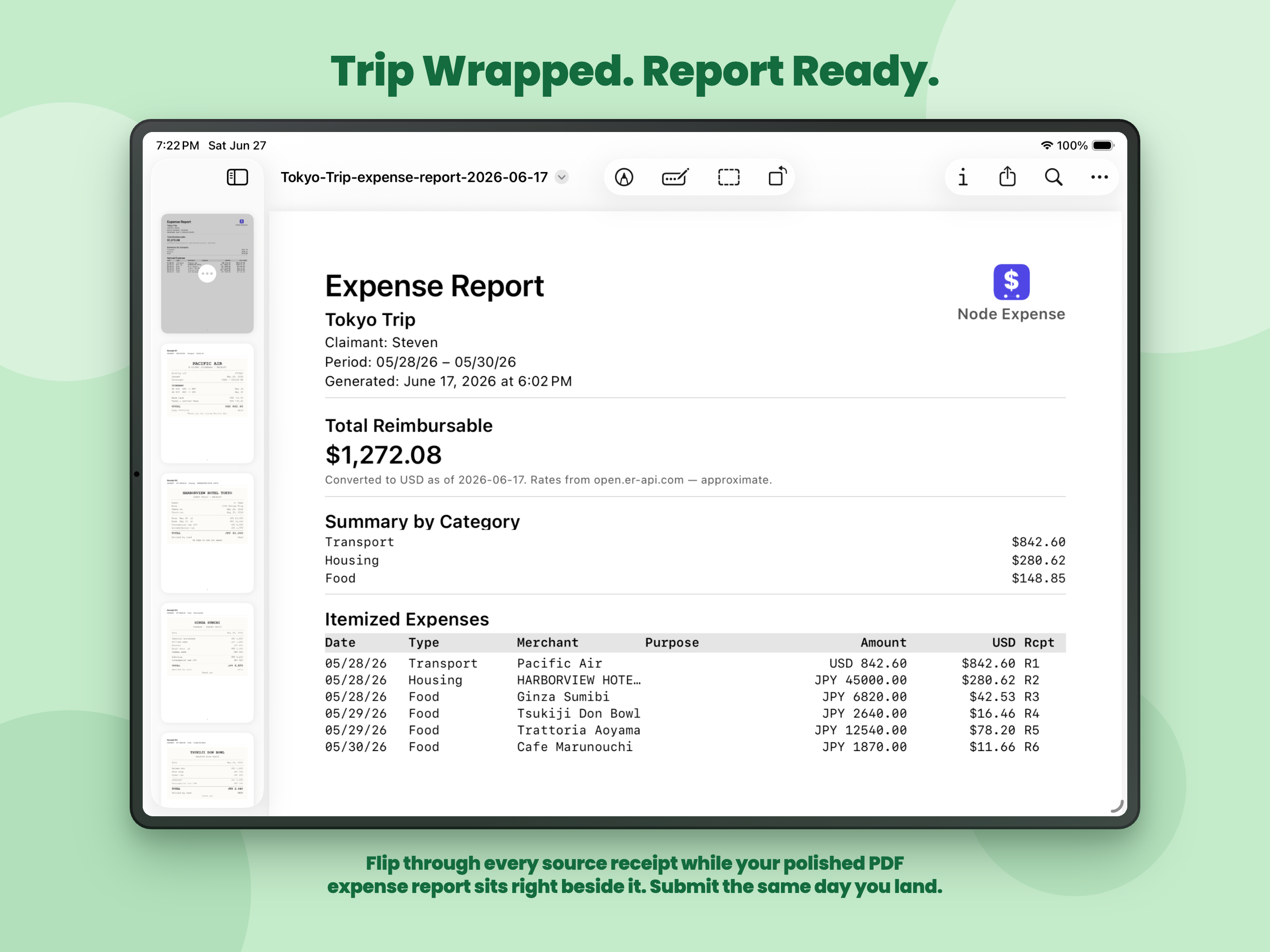Viewport: 1270px width, 952px height.
Task: Expand the document title dropdown chevron
Action: pos(562,177)
